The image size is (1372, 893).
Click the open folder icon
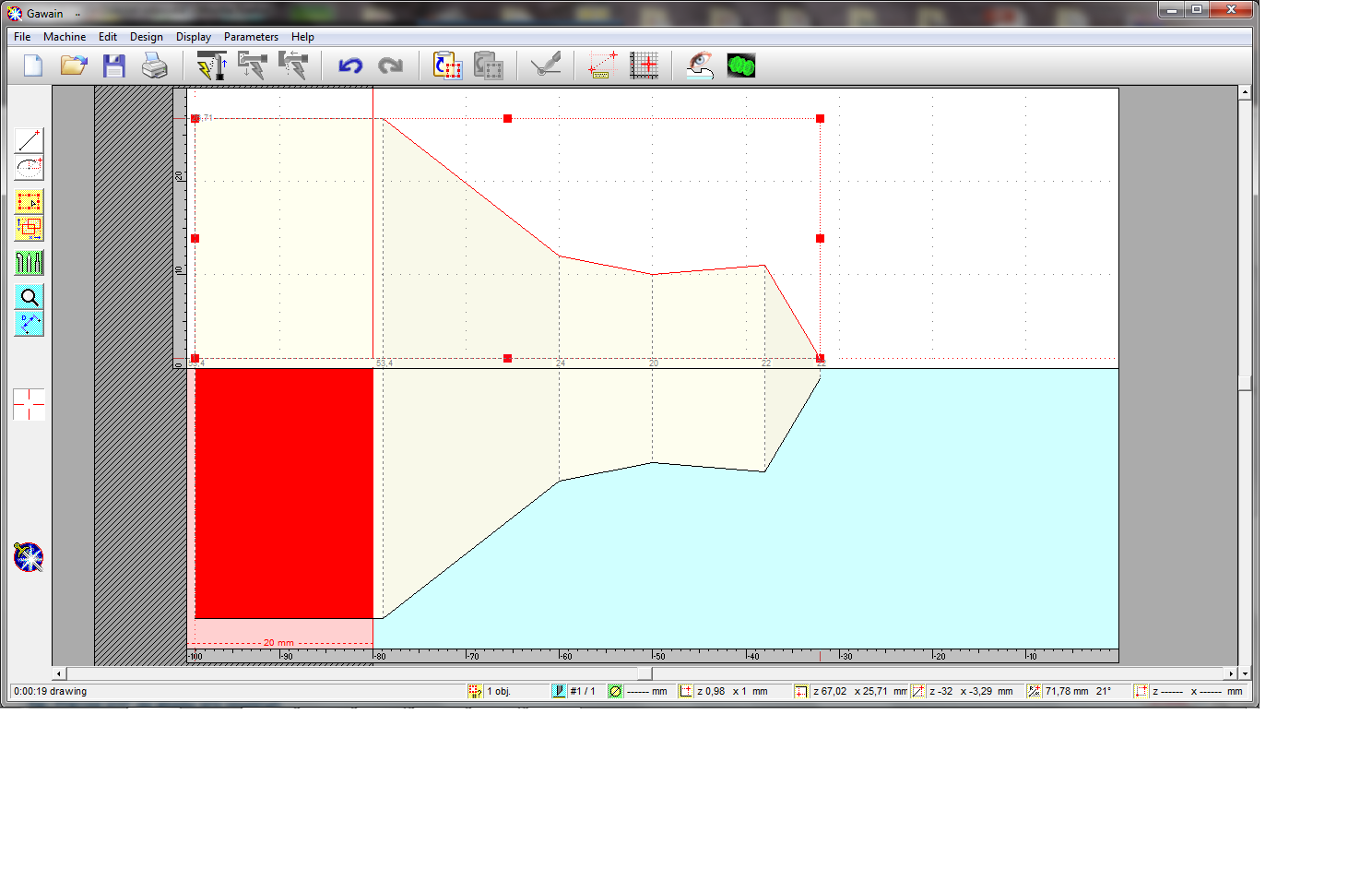[x=73, y=65]
